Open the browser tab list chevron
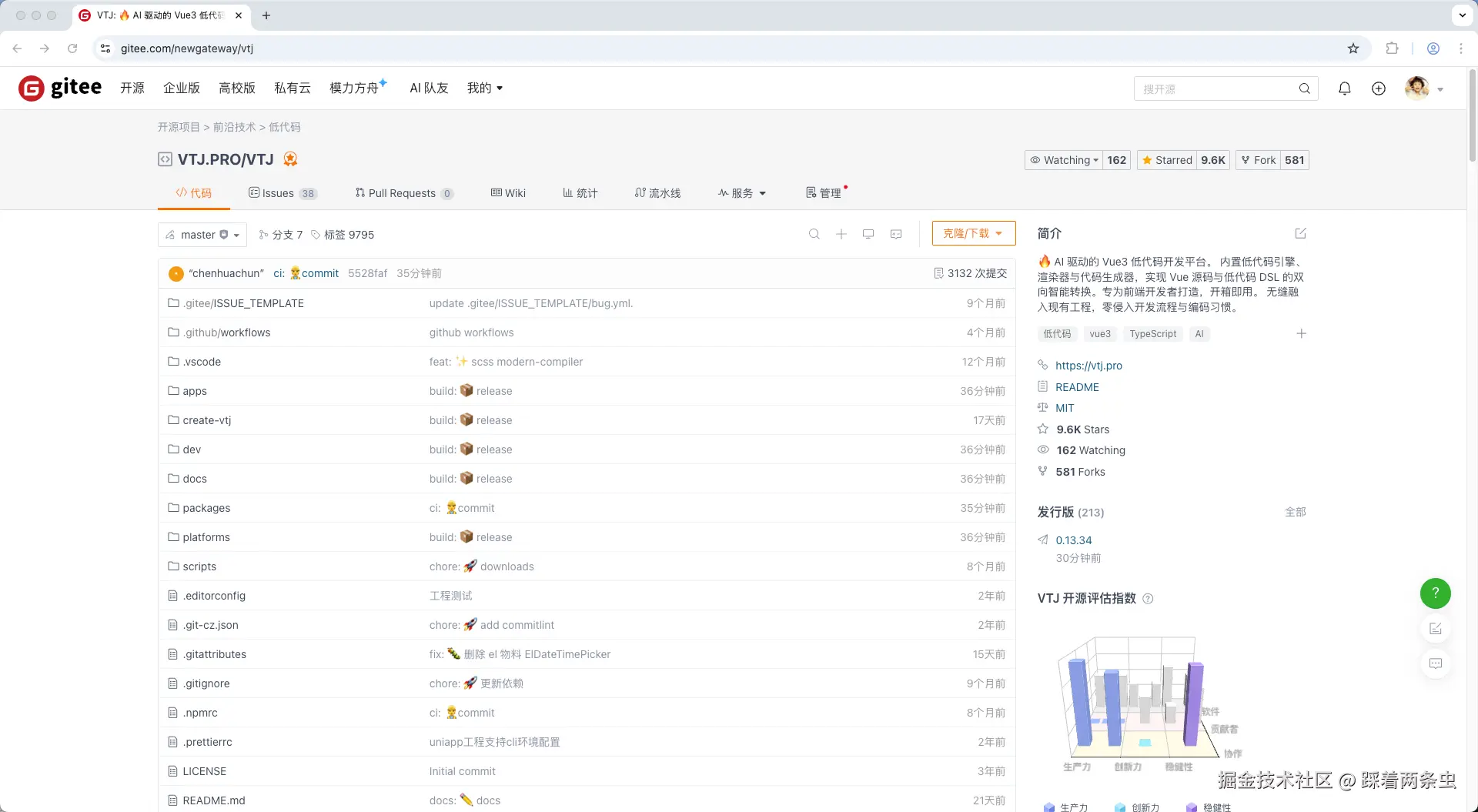 pyautogui.click(x=1462, y=15)
